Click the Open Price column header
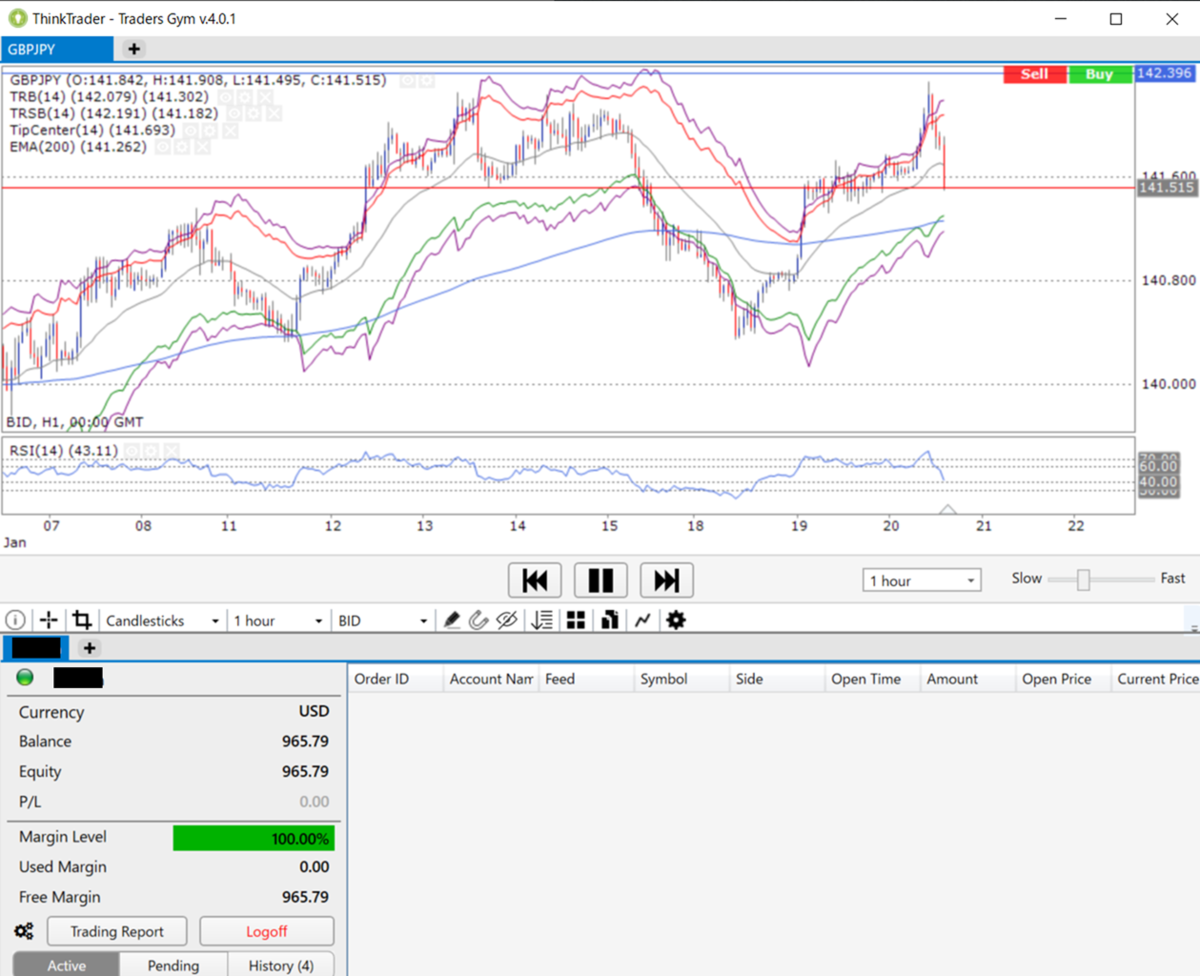The height and width of the screenshot is (976, 1200). click(x=1064, y=679)
